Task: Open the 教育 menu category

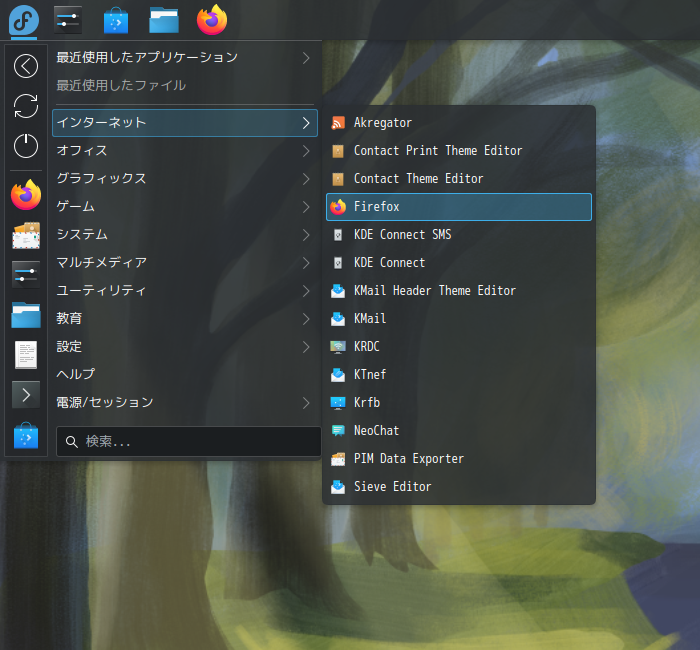Action: (185, 319)
